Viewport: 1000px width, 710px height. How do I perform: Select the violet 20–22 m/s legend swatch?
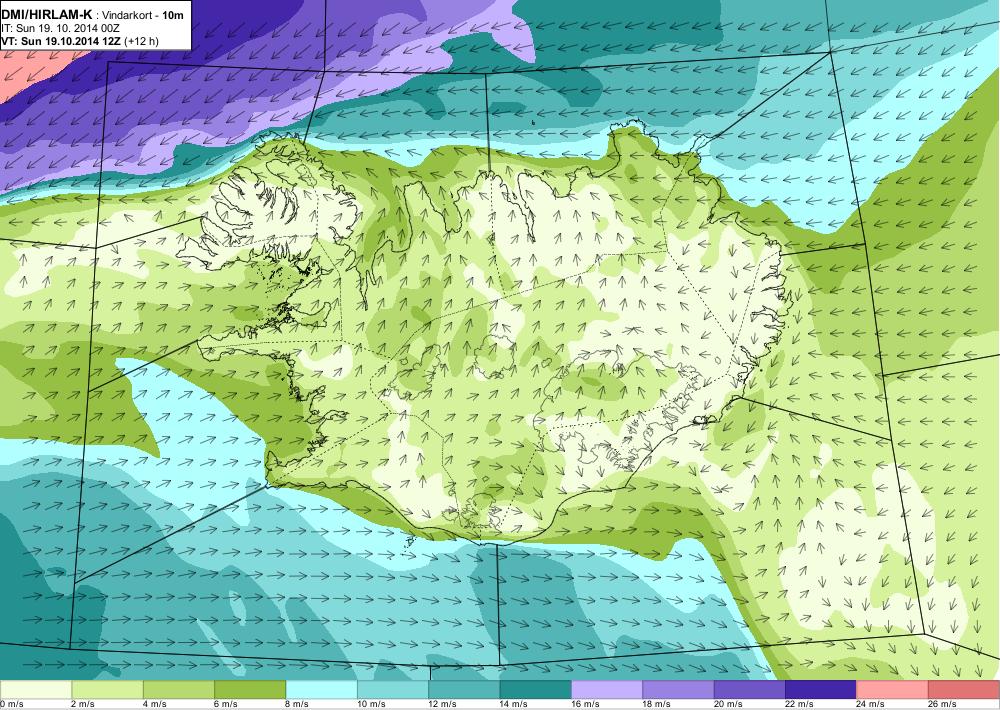click(750, 689)
